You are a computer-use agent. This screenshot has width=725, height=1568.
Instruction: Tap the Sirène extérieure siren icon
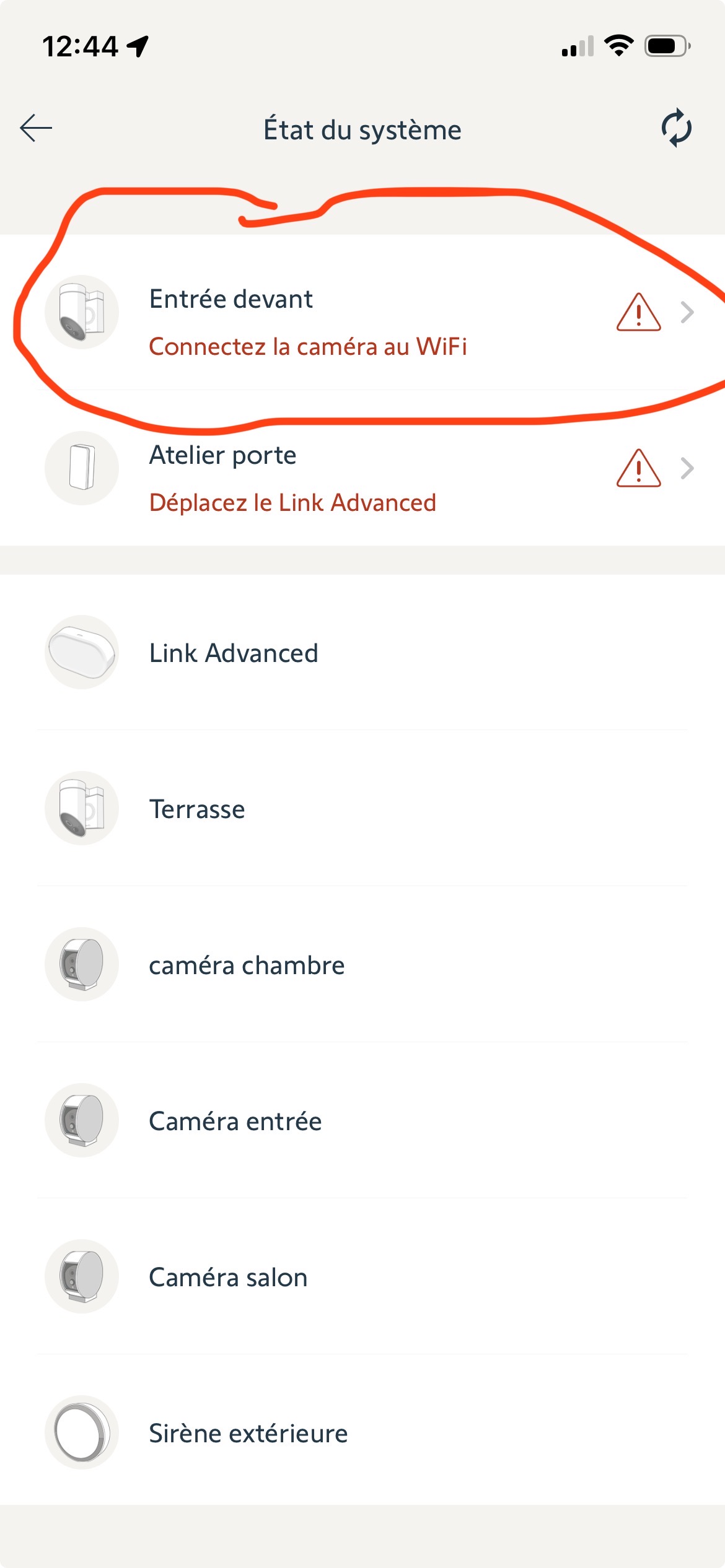pyautogui.click(x=82, y=1432)
